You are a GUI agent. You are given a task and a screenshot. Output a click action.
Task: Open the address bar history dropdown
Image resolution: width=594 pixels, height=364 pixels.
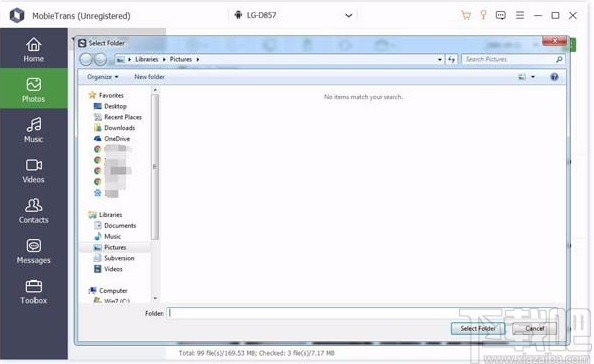[x=439, y=59]
